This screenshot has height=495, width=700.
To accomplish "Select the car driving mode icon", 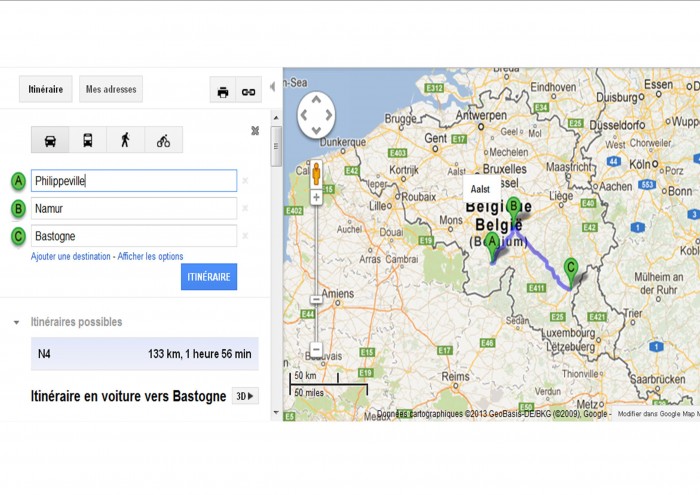I will pos(50,140).
